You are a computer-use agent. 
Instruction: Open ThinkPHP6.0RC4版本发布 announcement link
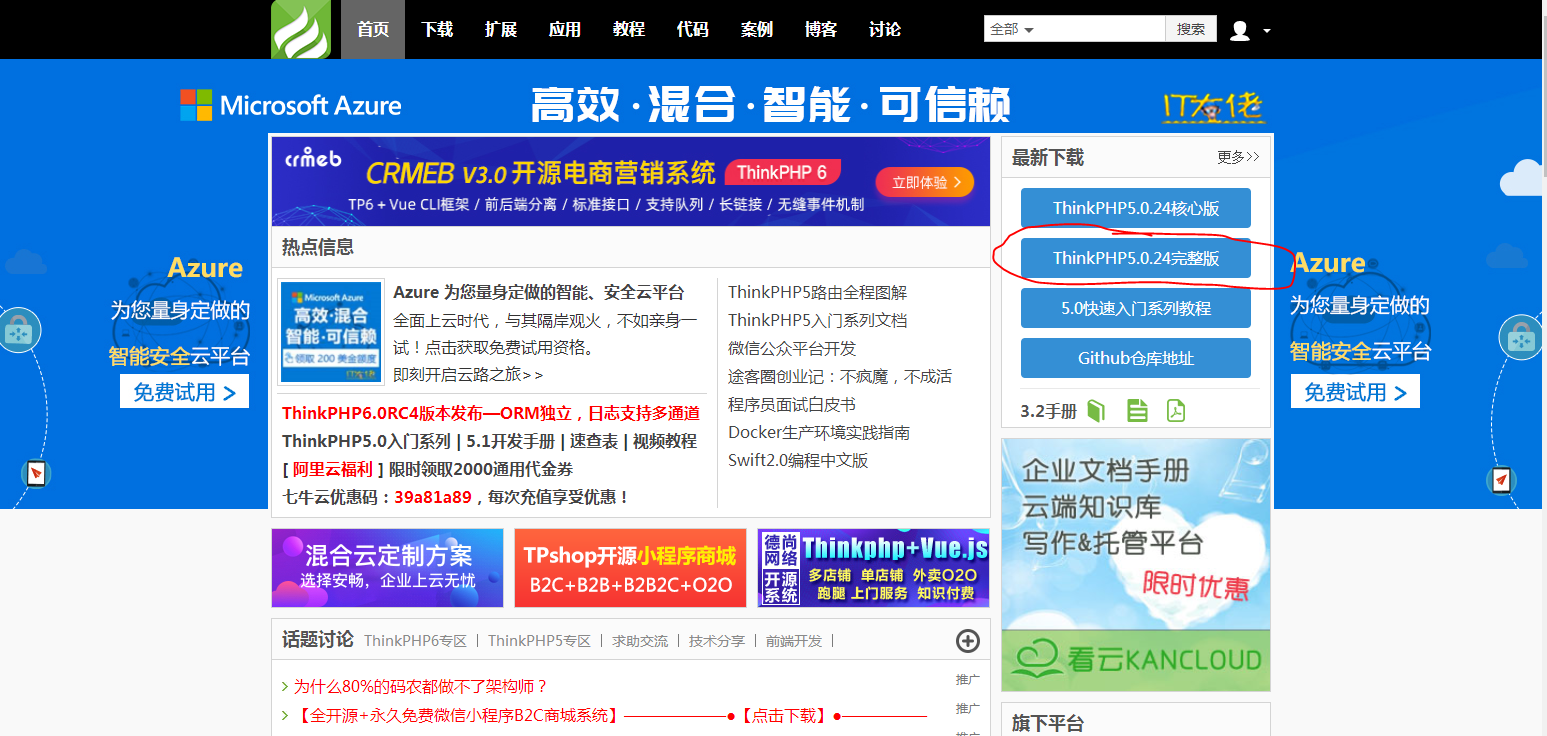coord(491,413)
